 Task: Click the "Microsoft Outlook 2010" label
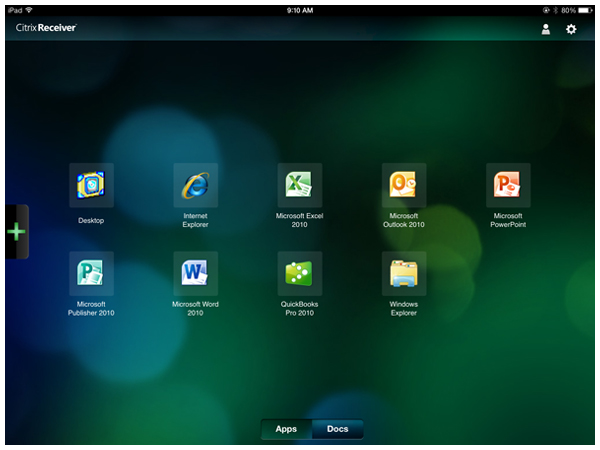pyautogui.click(x=404, y=220)
